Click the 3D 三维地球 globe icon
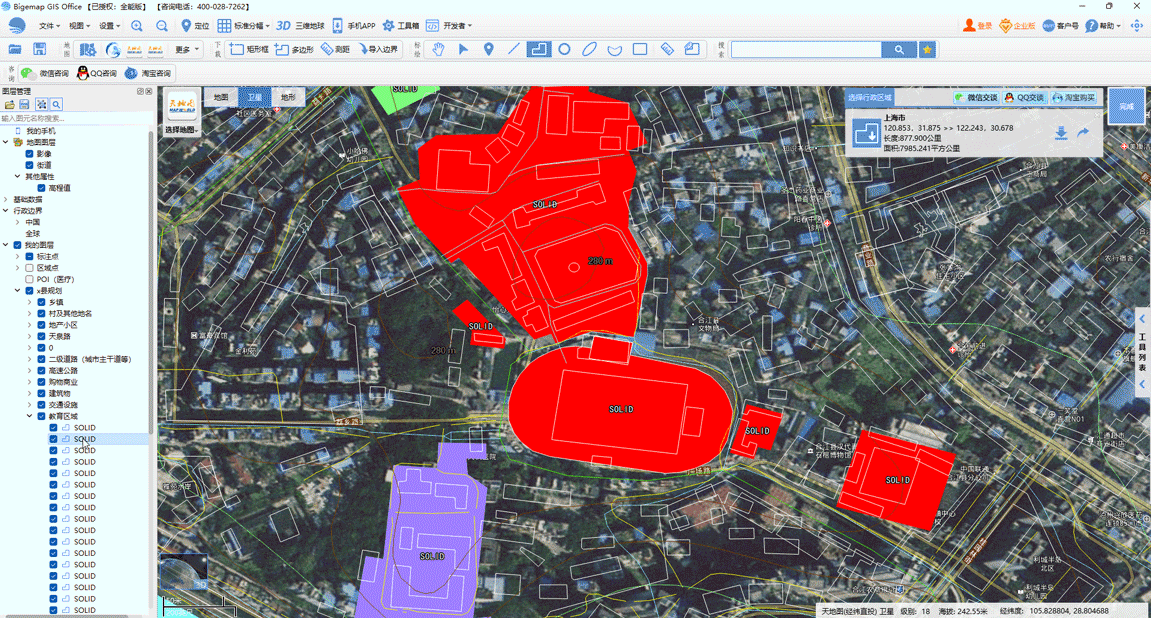This screenshot has width=1151, height=618. click(x=300, y=26)
